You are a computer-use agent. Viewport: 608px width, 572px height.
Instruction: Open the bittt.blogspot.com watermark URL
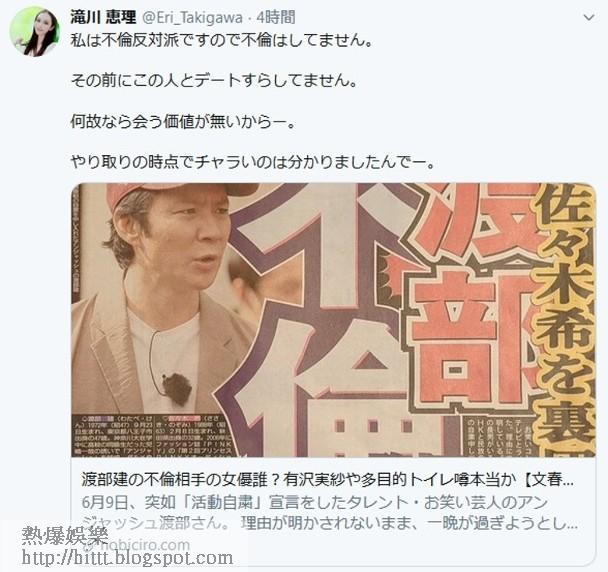128,558
